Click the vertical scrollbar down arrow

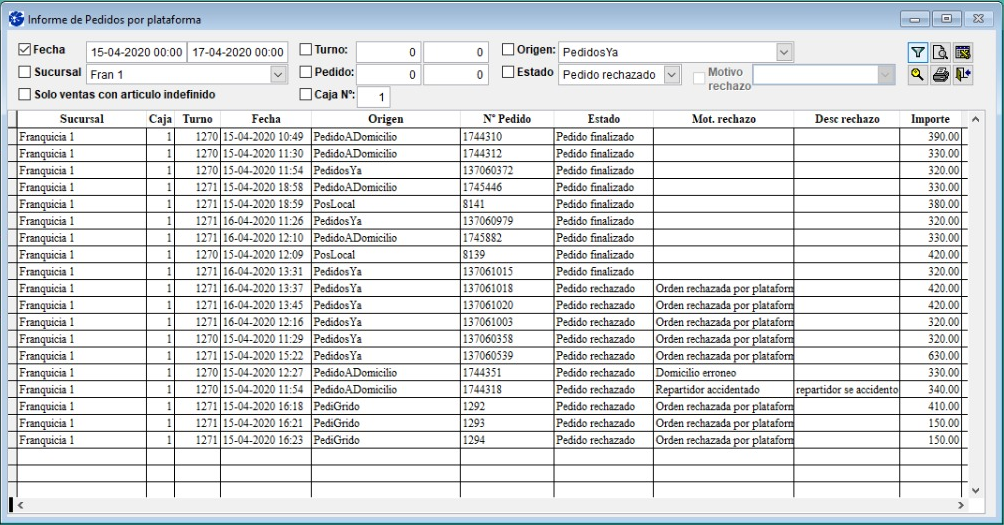(x=978, y=489)
